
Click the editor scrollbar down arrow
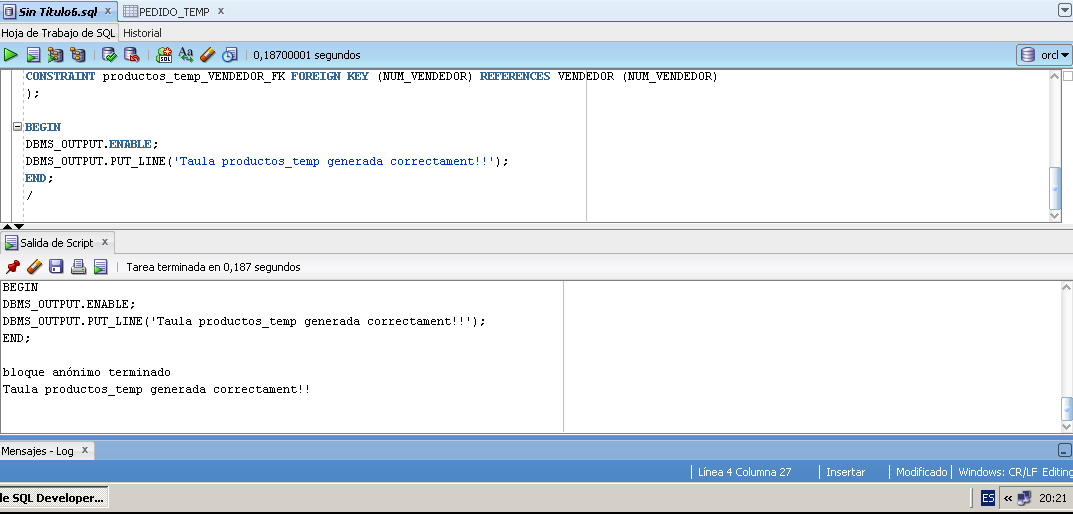pos(1055,216)
